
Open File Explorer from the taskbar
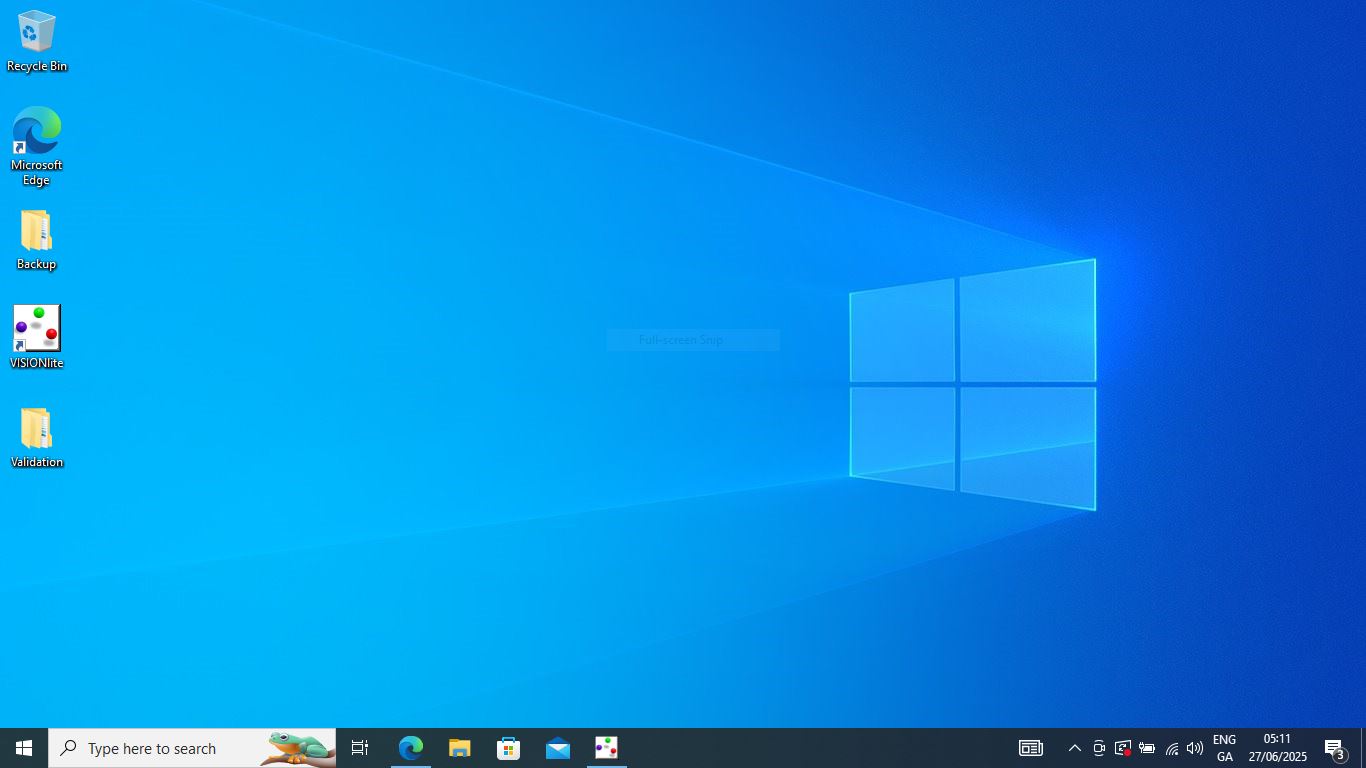[459, 748]
